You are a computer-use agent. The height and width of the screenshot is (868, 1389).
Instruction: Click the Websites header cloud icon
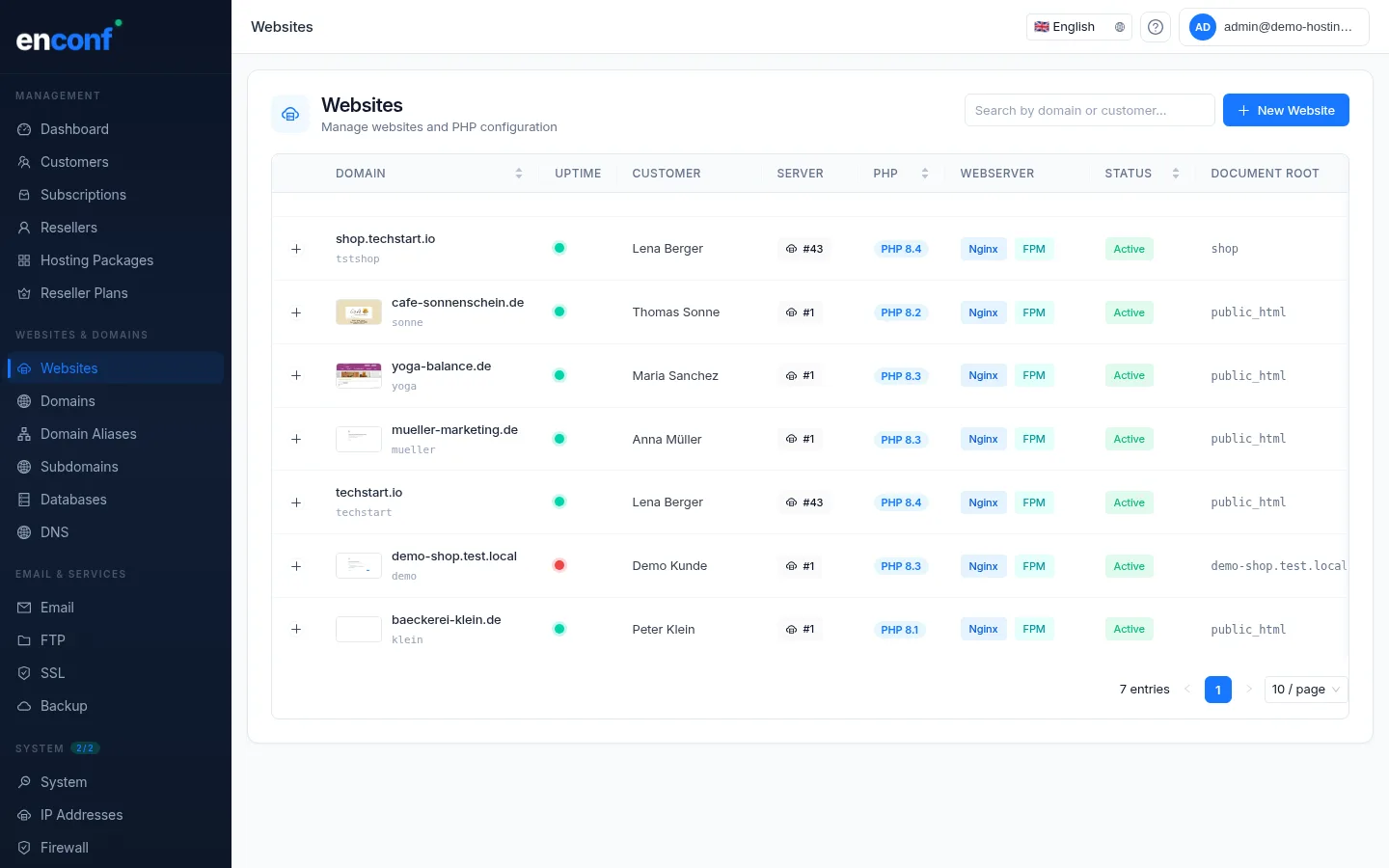(x=290, y=114)
